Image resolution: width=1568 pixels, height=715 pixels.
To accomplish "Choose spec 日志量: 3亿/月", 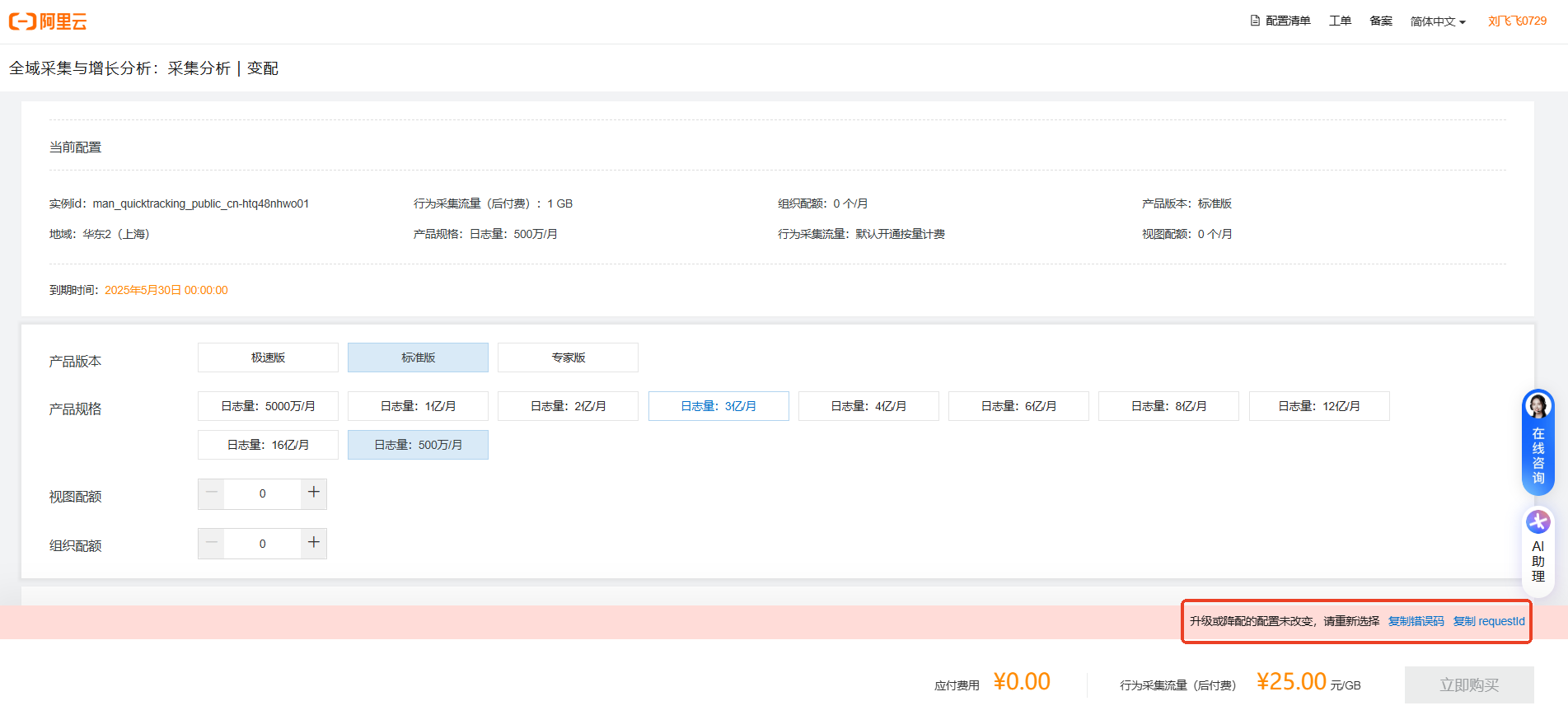I will click(x=718, y=406).
